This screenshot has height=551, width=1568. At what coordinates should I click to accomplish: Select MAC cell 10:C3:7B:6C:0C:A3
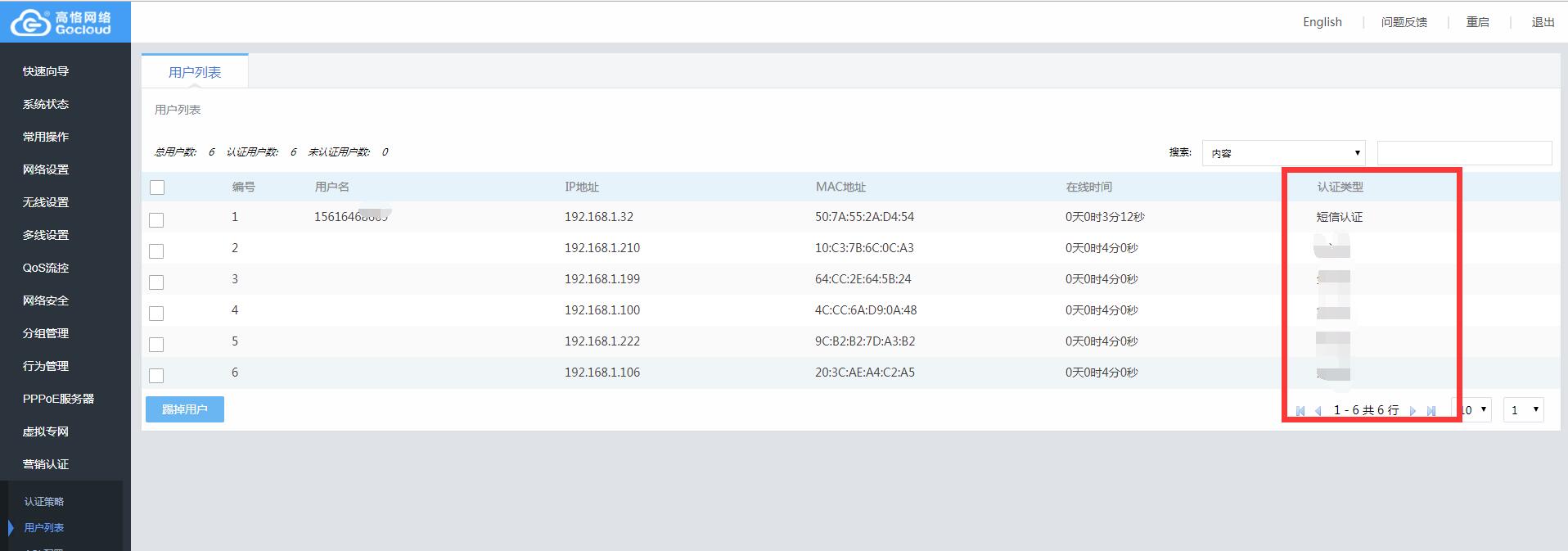coord(864,248)
